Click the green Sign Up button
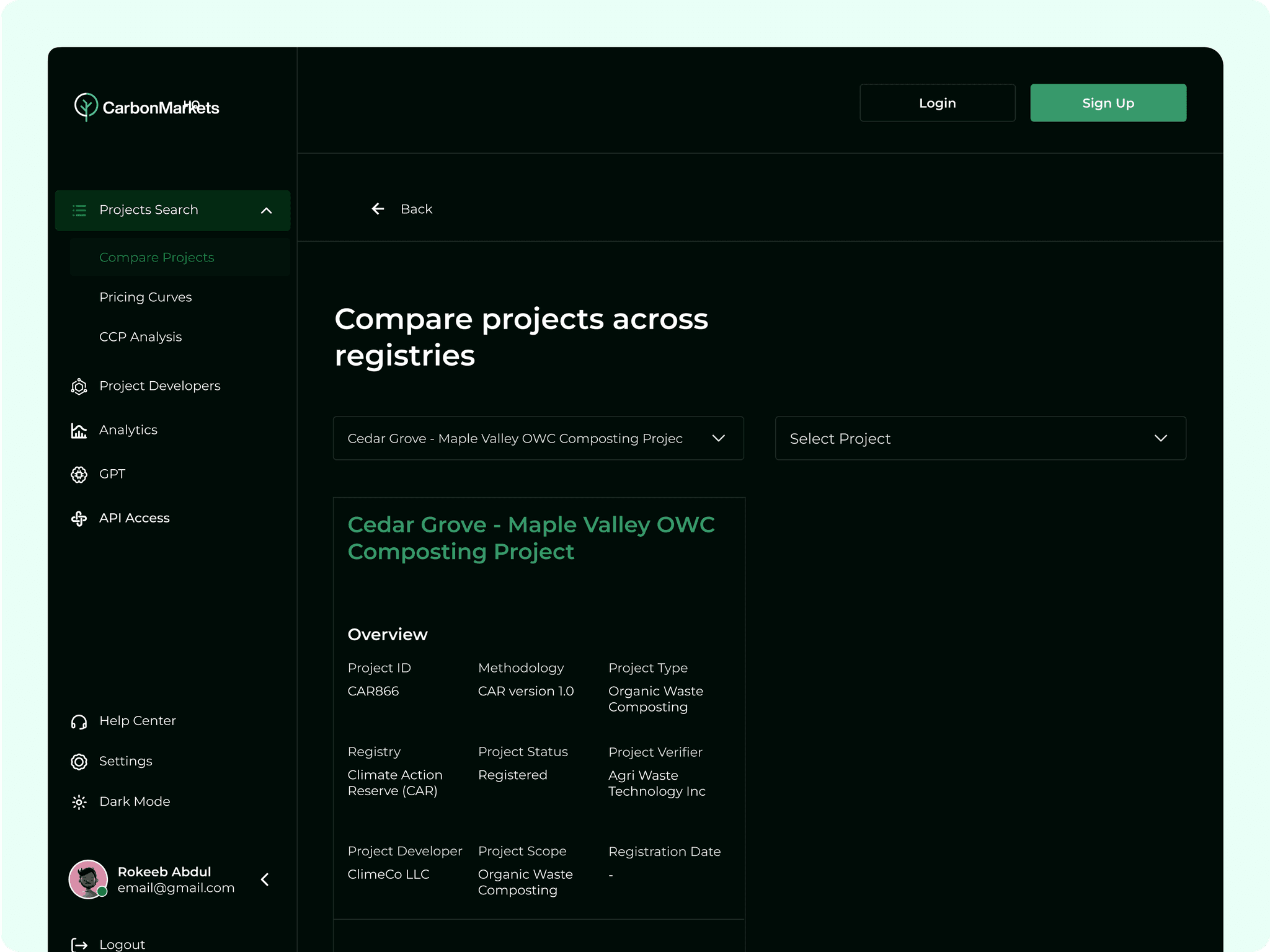The width and height of the screenshot is (1270, 952). coord(1108,103)
